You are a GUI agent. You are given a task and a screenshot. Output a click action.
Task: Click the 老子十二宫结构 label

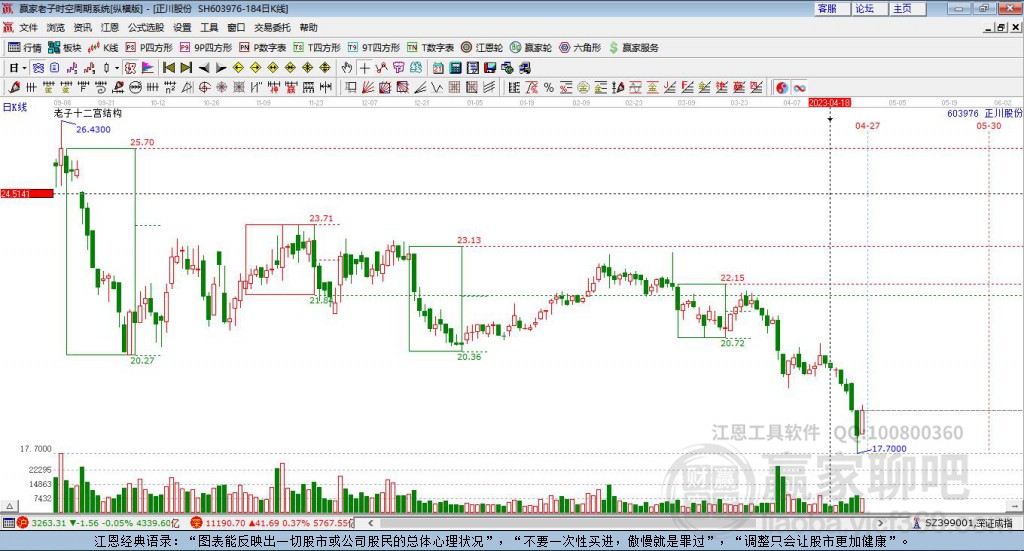pyautogui.click(x=88, y=113)
